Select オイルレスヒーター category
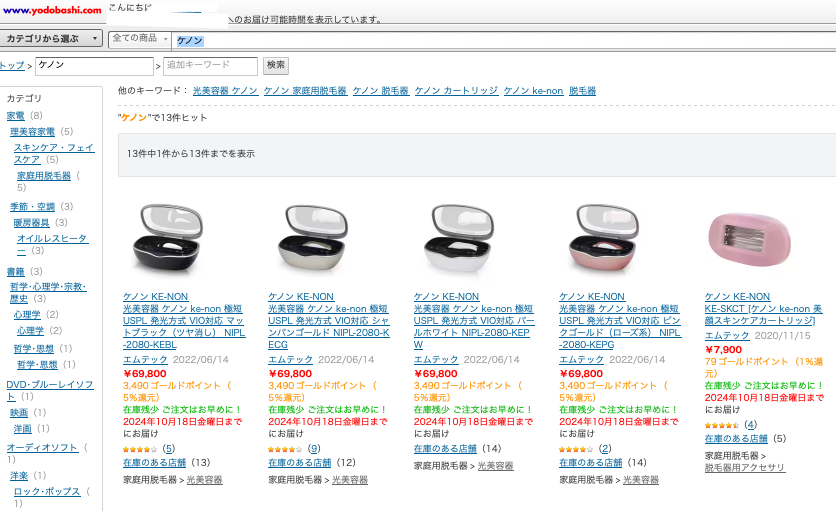The image size is (836, 511). (x=52, y=244)
